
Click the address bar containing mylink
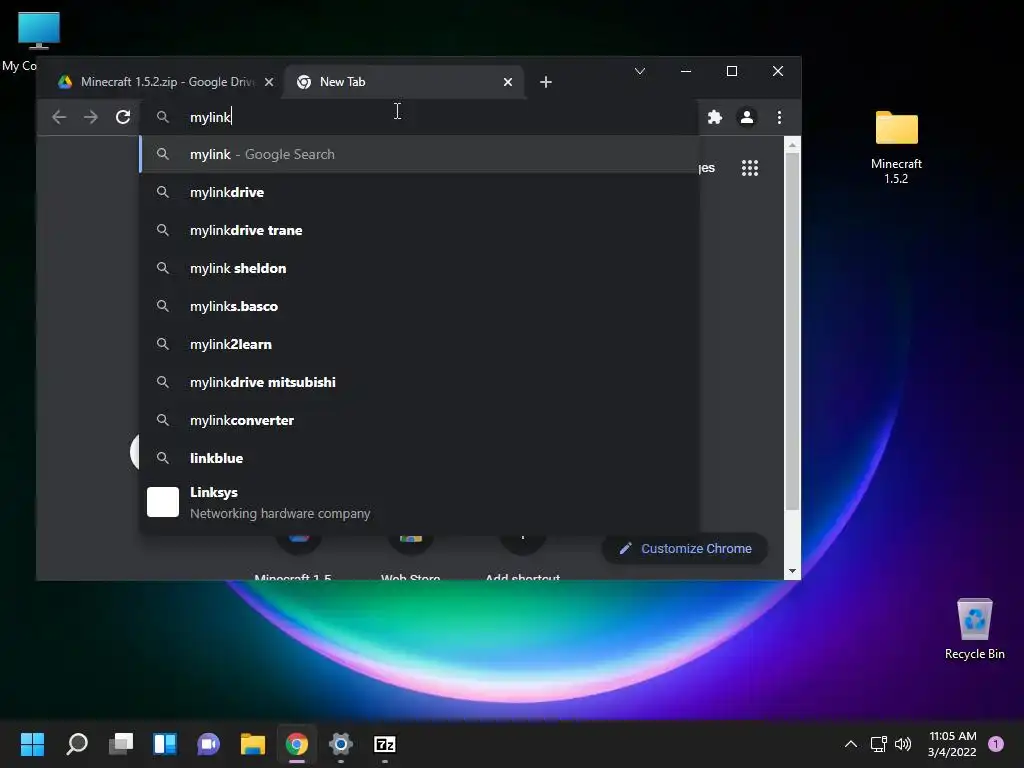tap(419, 117)
